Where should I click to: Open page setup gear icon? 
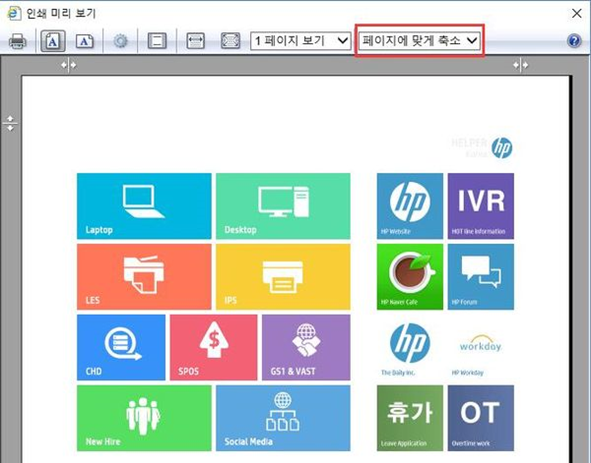[x=121, y=41]
